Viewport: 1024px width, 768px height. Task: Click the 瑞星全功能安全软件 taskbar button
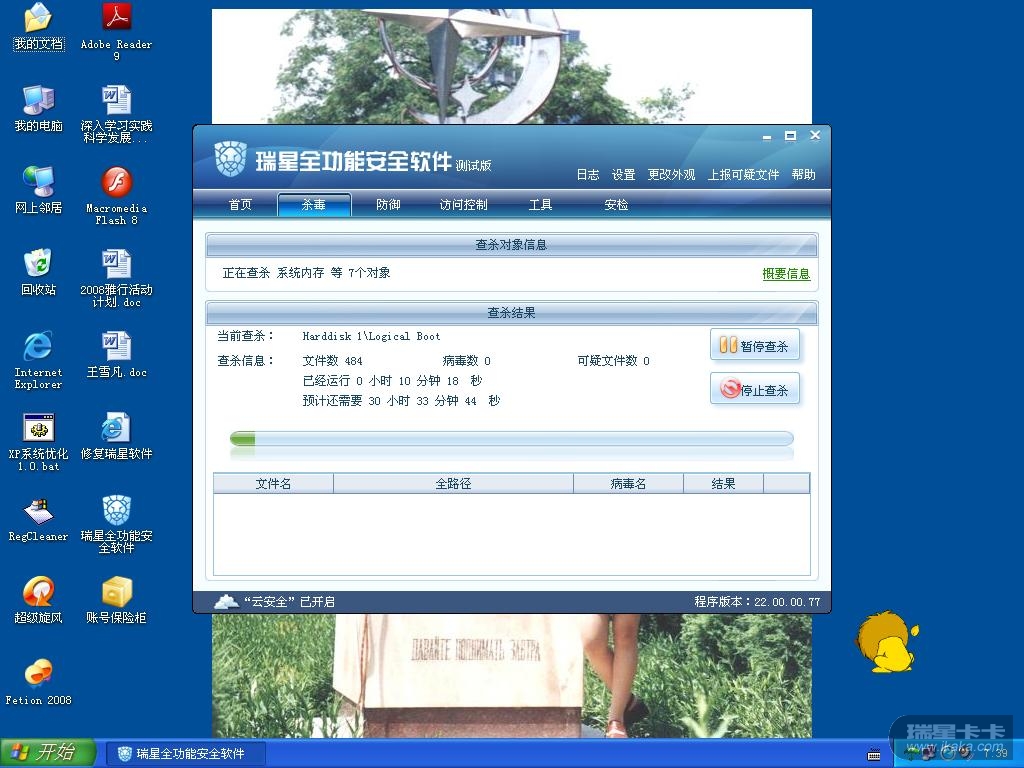coord(186,754)
